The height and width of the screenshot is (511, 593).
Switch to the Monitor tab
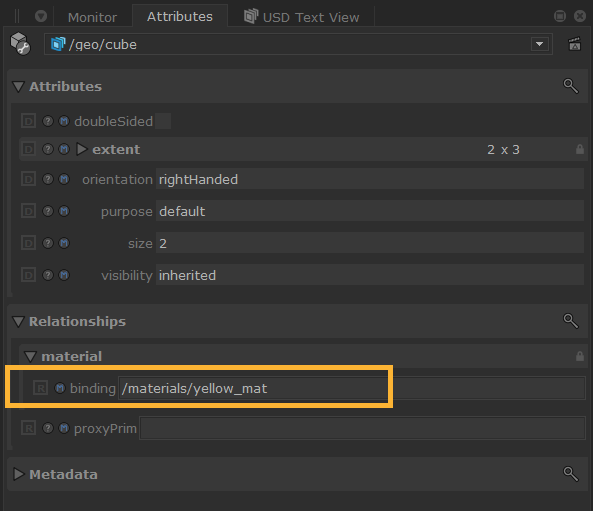click(x=92, y=17)
